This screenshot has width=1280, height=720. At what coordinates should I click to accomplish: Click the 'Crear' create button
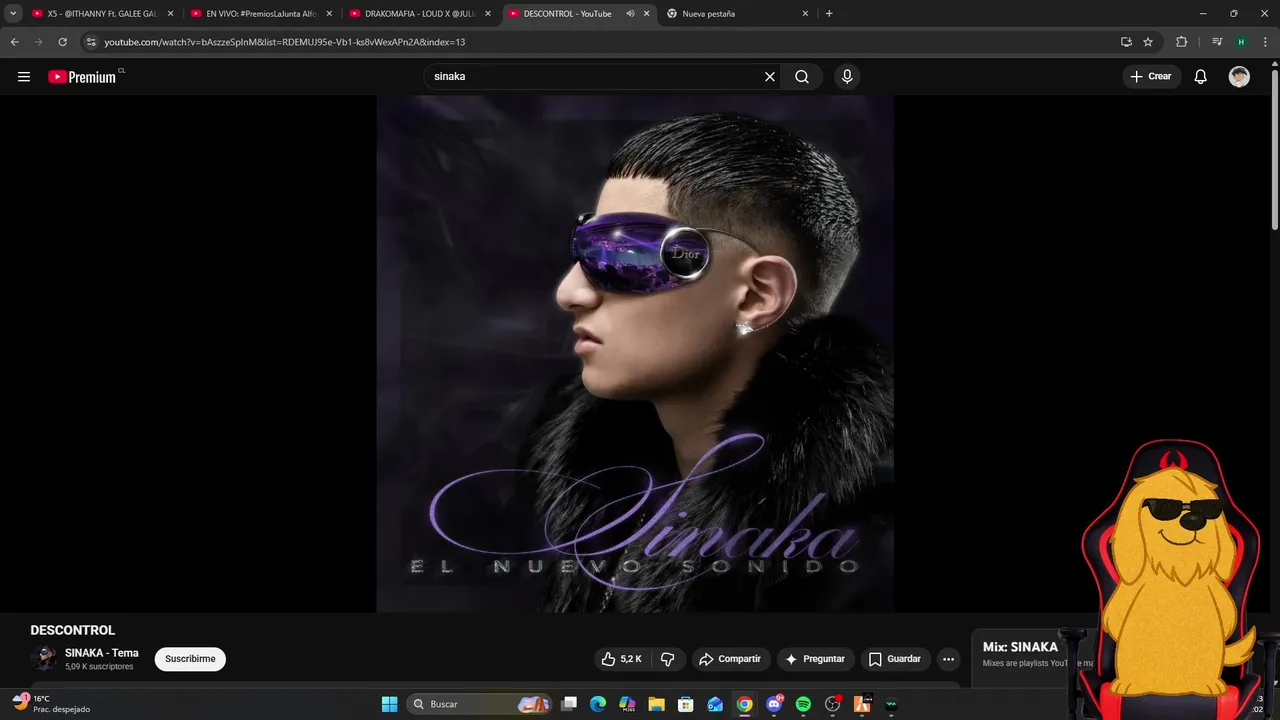coord(1151,77)
